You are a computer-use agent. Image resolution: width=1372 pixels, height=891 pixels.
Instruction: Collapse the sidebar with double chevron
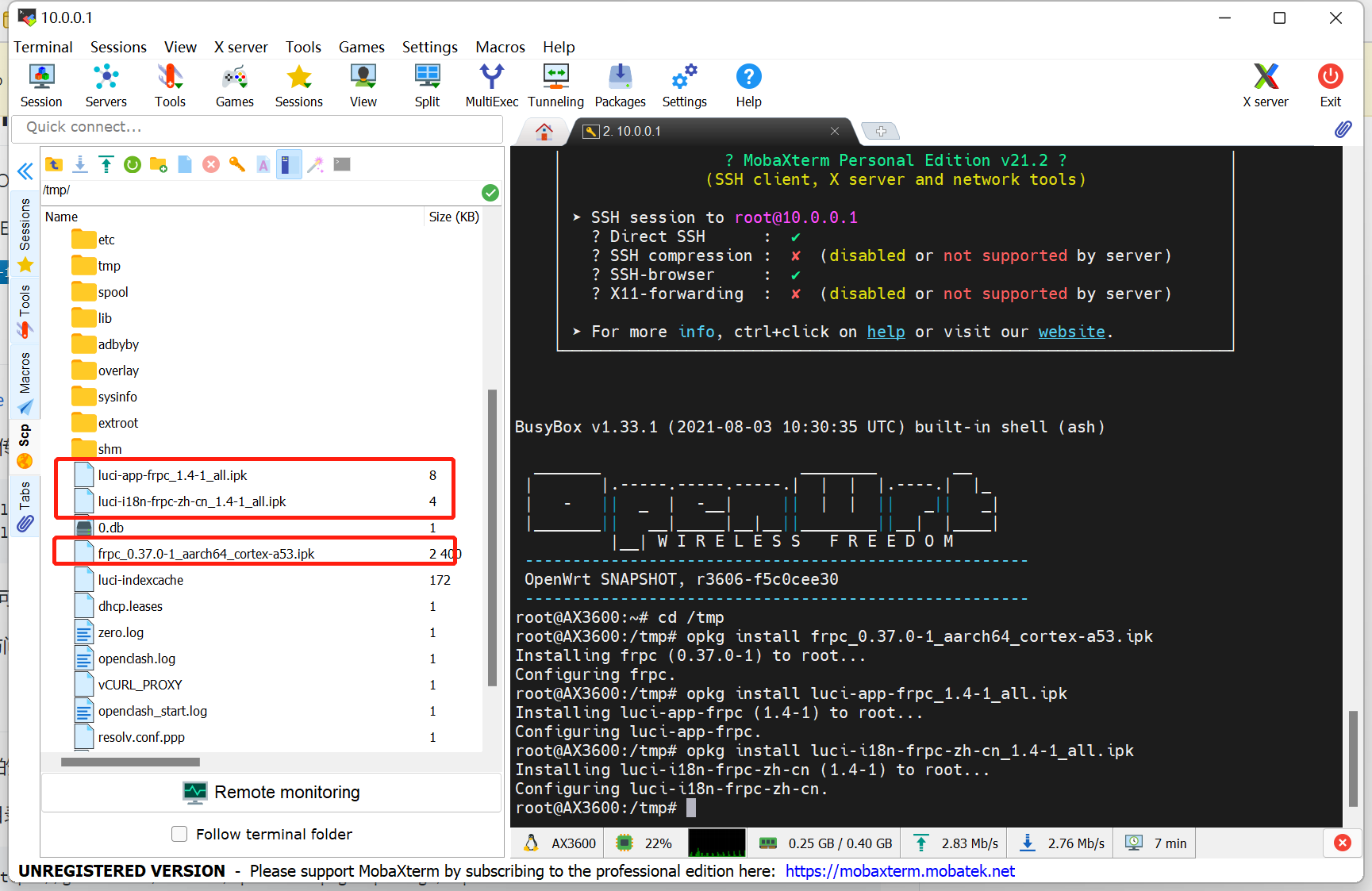25,171
